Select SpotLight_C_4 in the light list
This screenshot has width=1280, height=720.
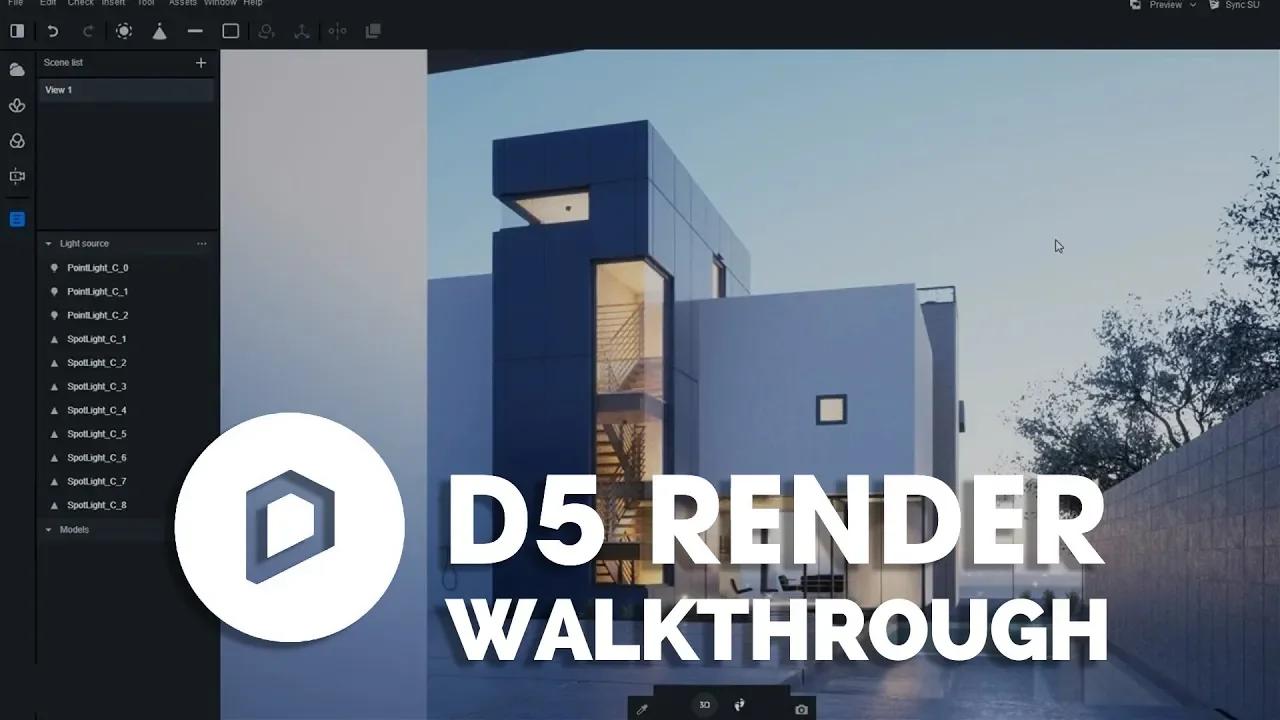click(97, 410)
